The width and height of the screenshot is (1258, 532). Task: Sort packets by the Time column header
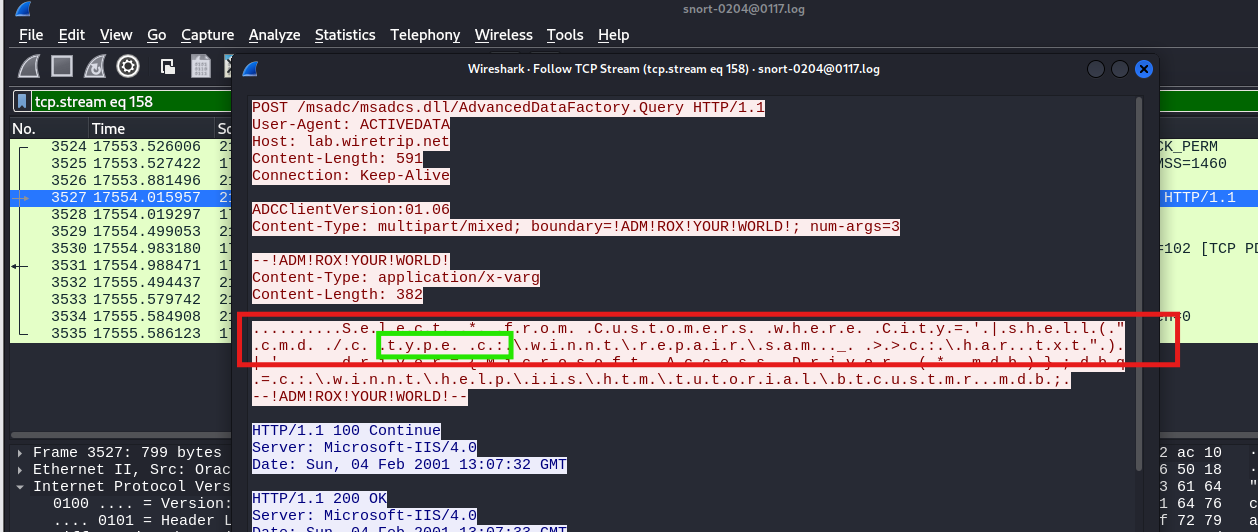click(x=149, y=128)
